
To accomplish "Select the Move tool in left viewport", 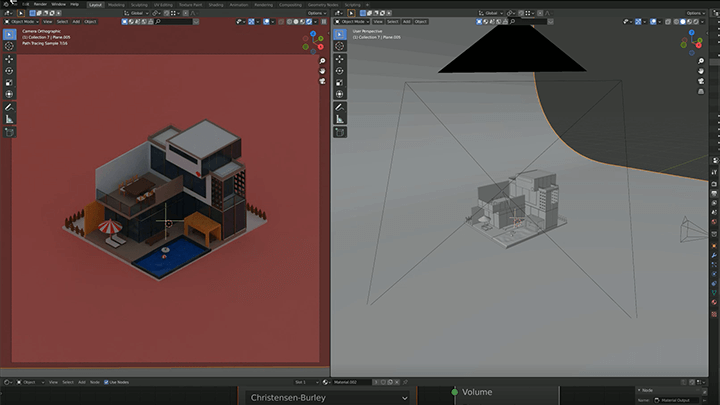I will coord(9,59).
